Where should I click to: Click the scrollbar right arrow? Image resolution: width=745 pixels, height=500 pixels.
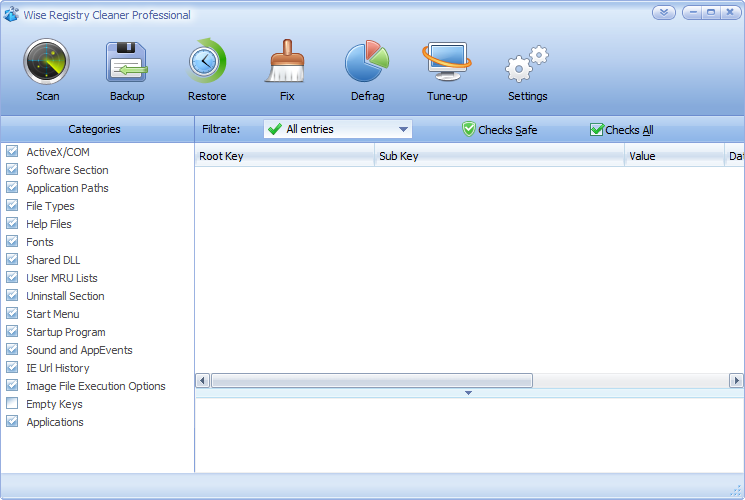click(x=736, y=381)
